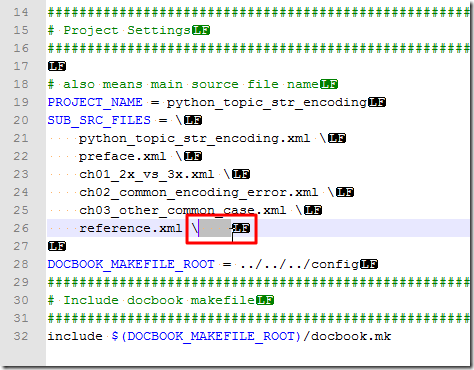Click ch02_common_encoding_error.xml entry
The height and width of the screenshot is (370, 474).
click(198, 193)
